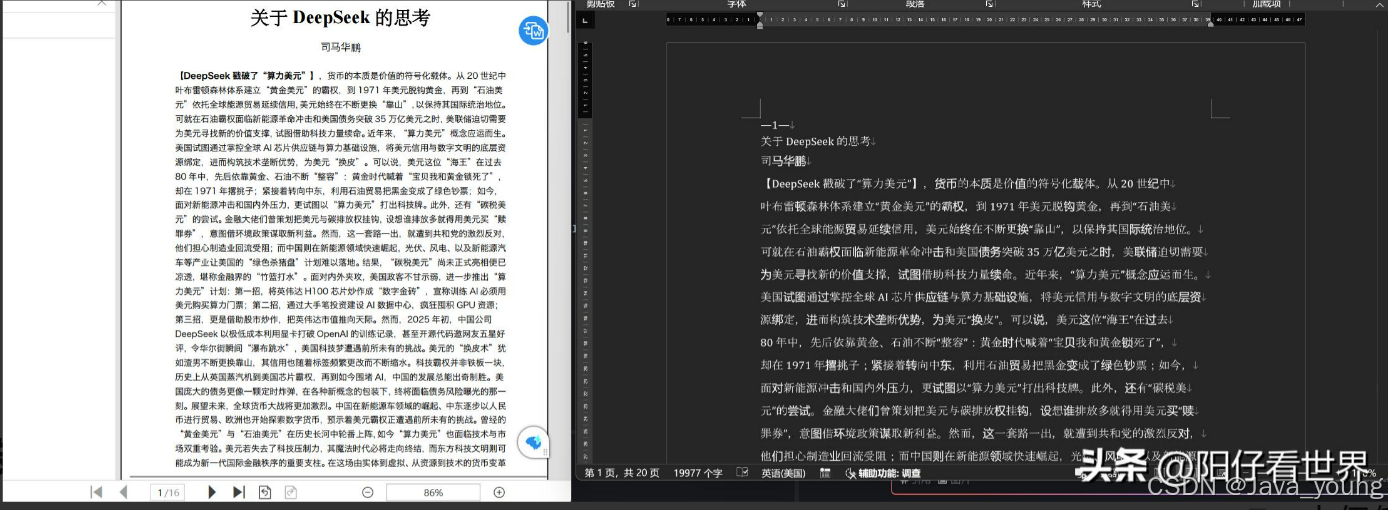Open the Word font group dialog launcher

[x=841, y=4]
